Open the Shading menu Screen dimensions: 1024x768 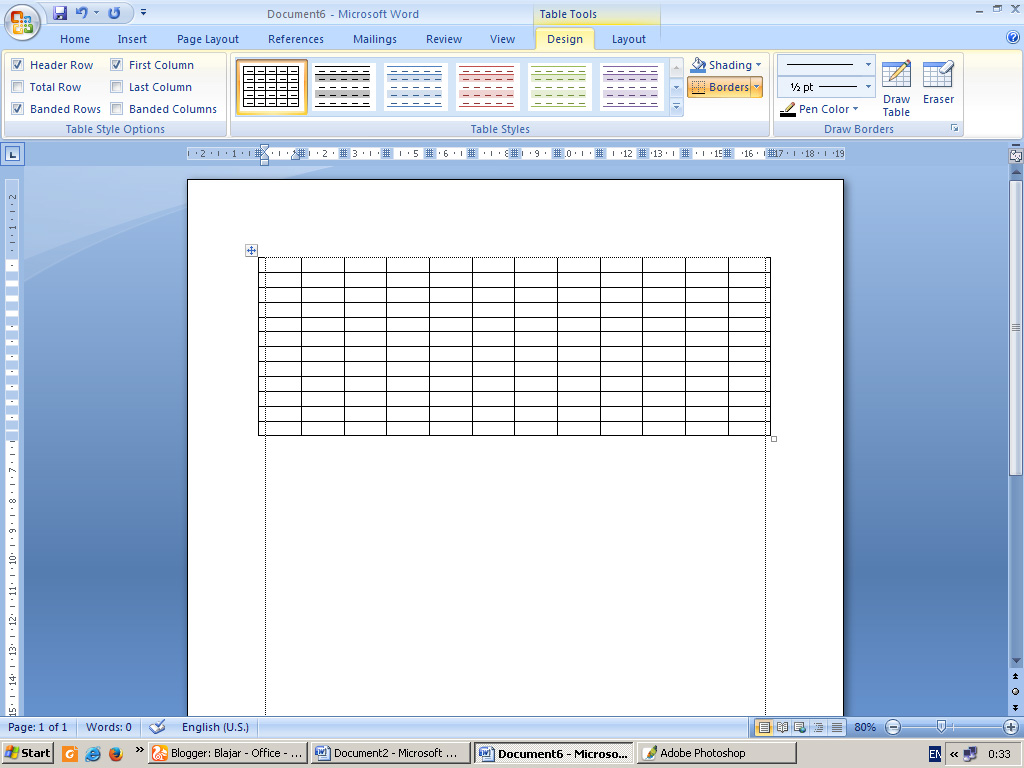click(725, 64)
